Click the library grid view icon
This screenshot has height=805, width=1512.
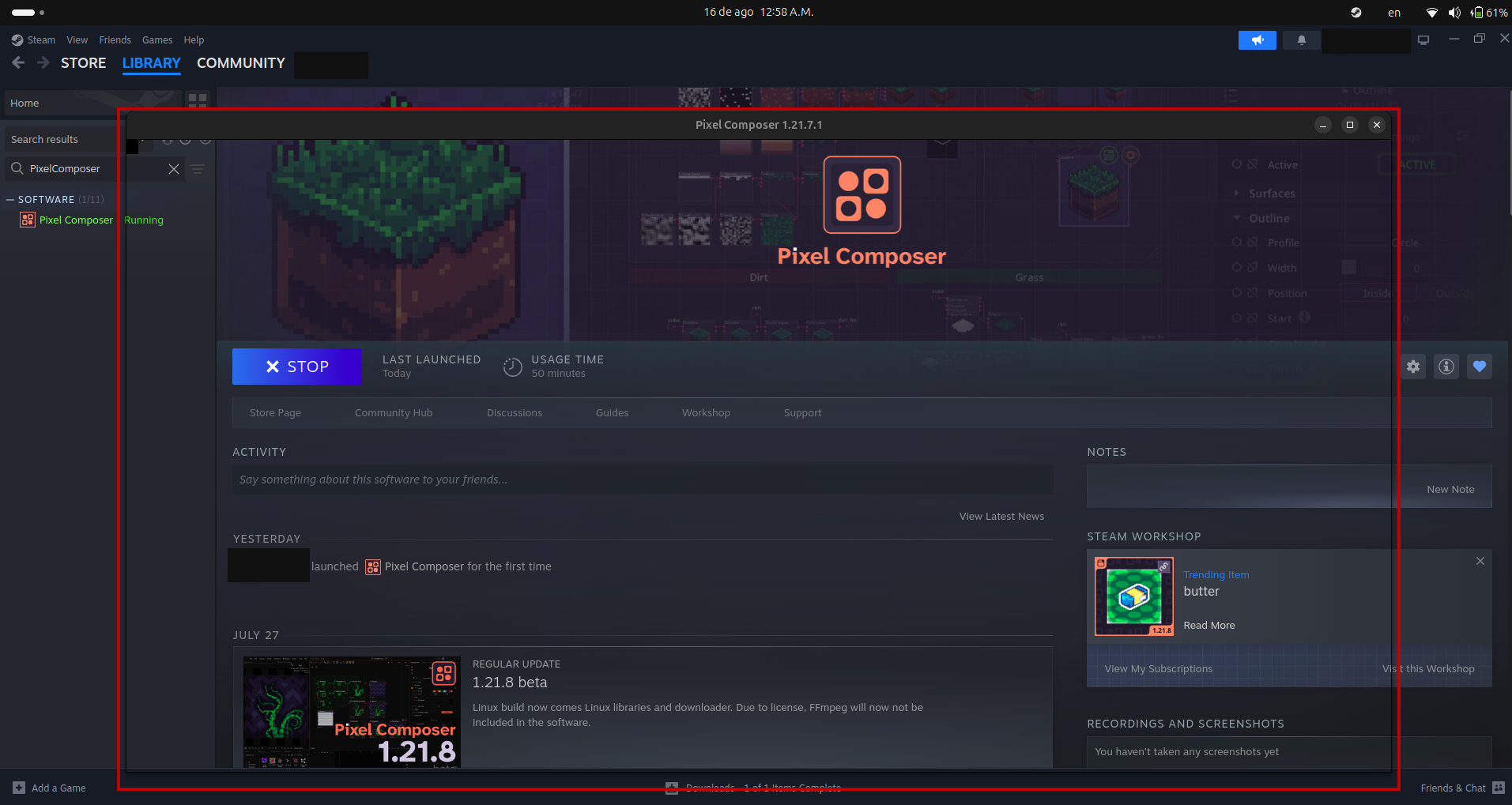tap(198, 100)
